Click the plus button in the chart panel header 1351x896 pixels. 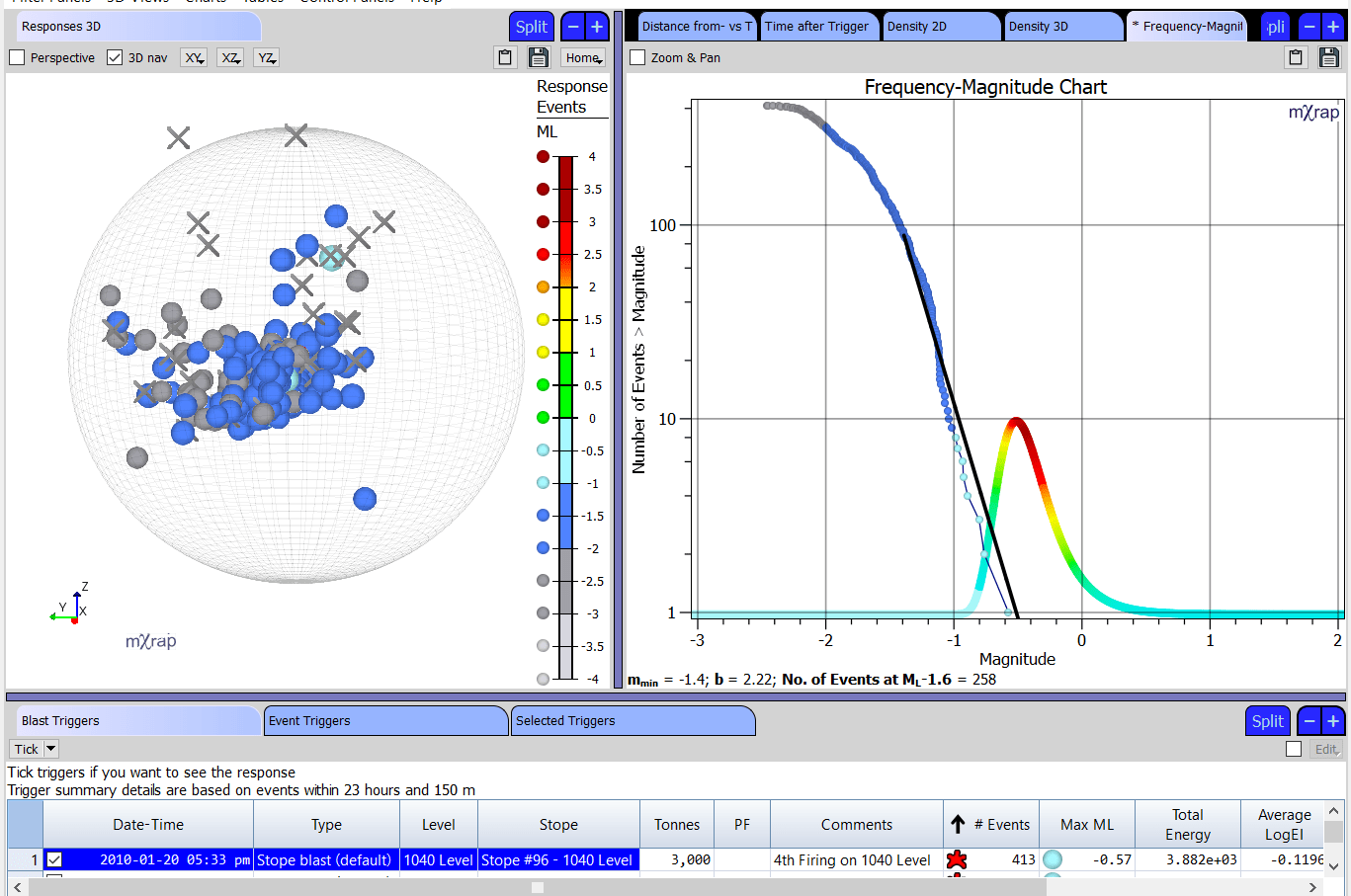coord(1332,27)
